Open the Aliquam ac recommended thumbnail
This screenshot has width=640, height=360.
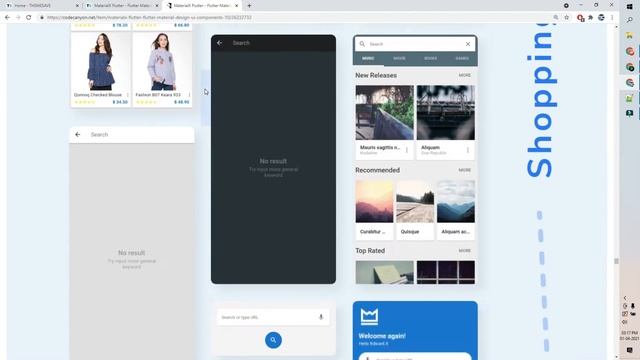456,202
